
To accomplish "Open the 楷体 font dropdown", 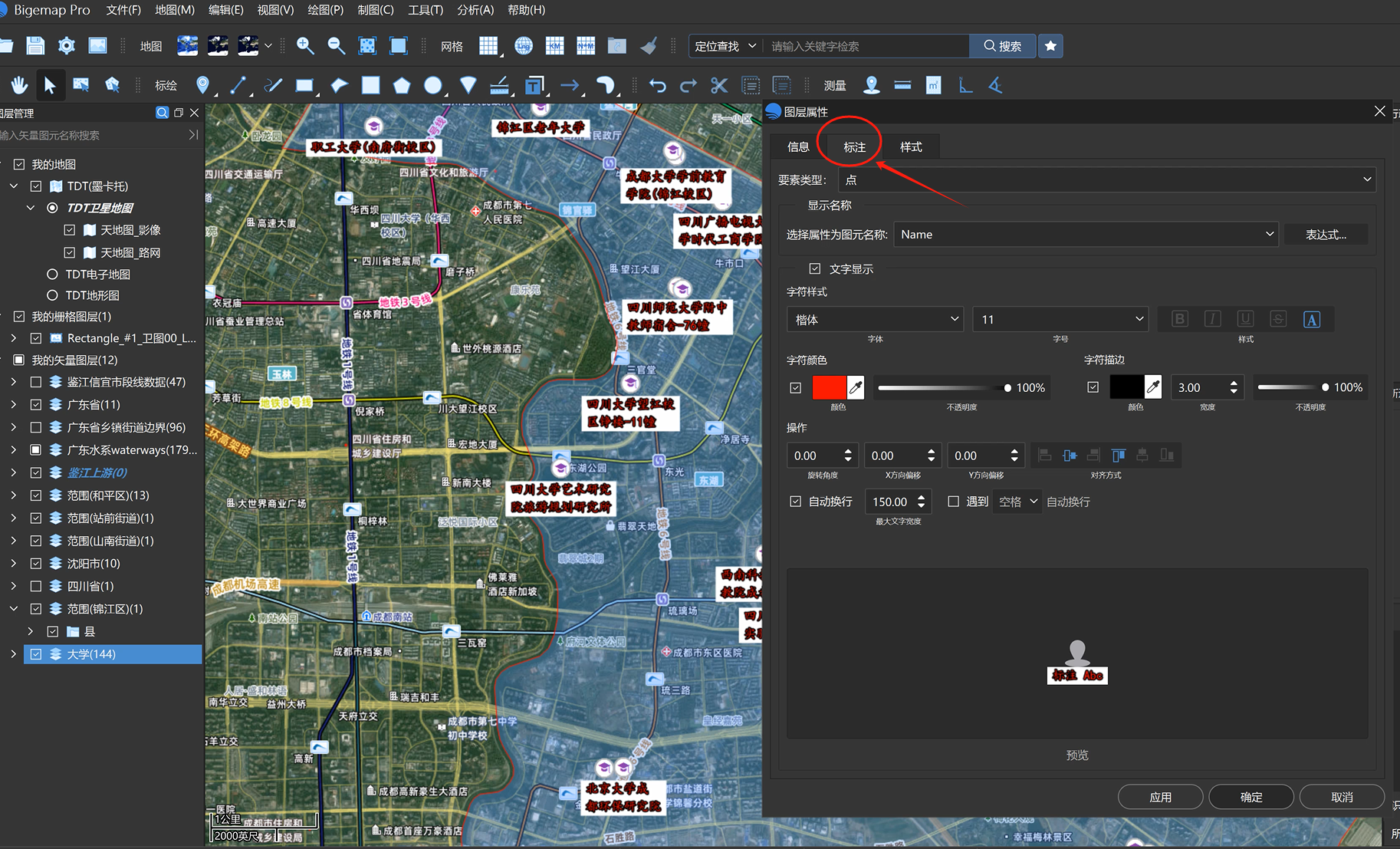I will click(x=876, y=319).
